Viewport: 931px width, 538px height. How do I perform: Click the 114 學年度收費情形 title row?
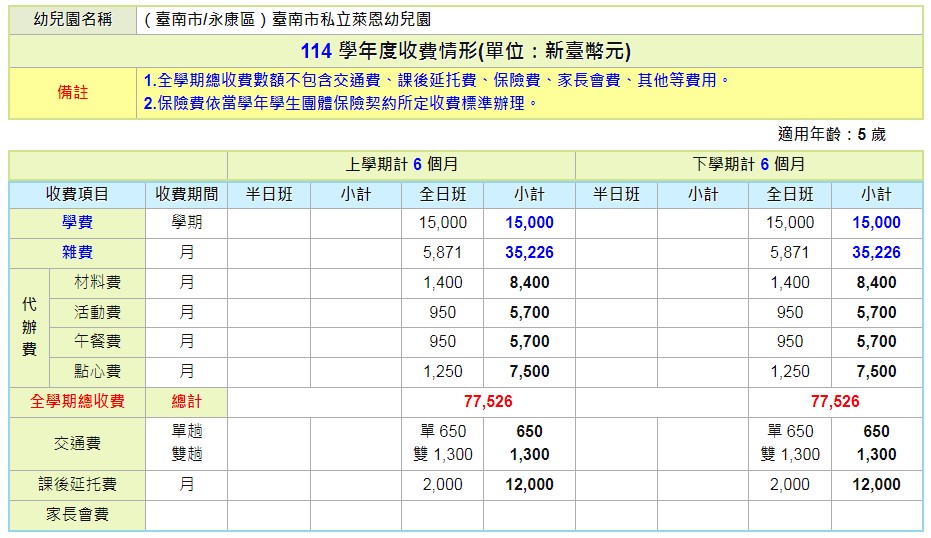coord(465,51)
